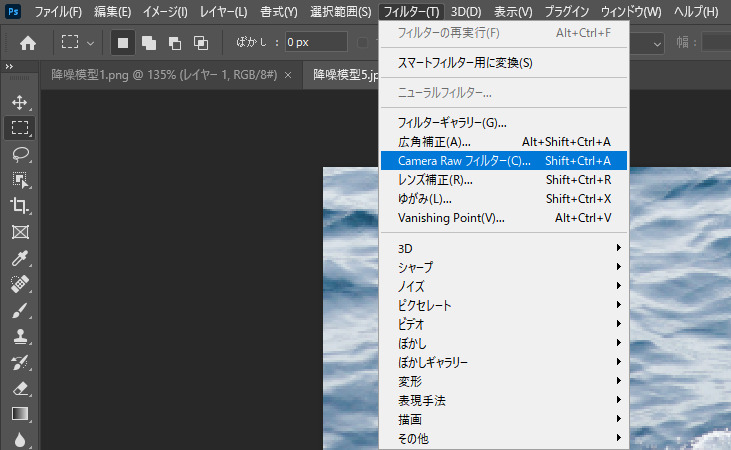Select the Gradient tool

coord(19,414)
